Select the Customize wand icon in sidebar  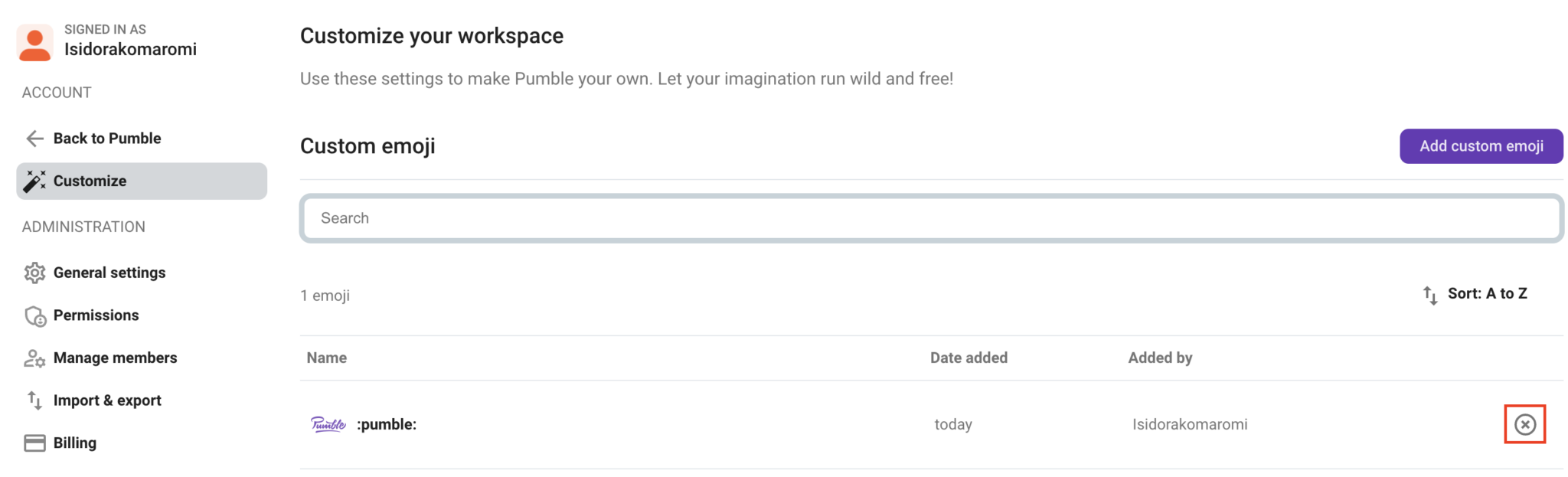pyautogui.click(x=34, y=181)
